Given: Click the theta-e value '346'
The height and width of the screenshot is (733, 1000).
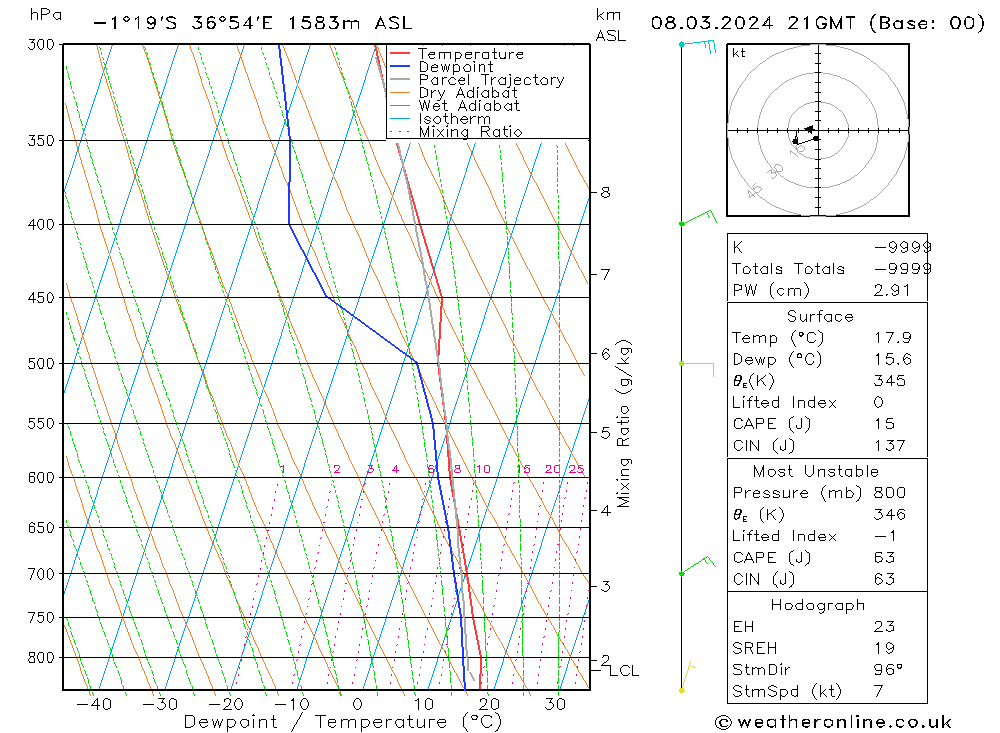Looking at the screenshot, I should (890, 514).
